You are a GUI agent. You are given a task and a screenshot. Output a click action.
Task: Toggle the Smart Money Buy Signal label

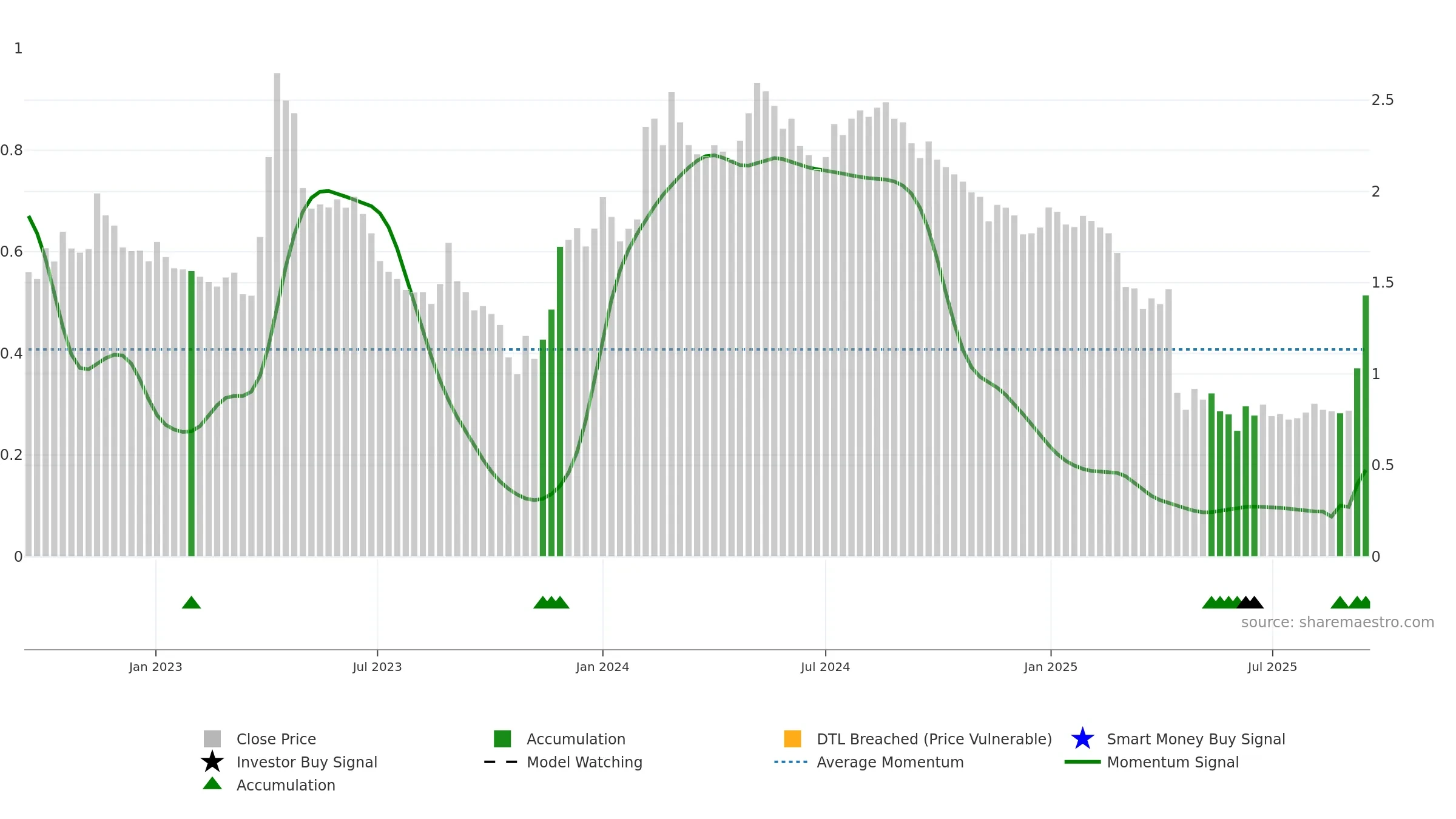tap(1196, 739)
